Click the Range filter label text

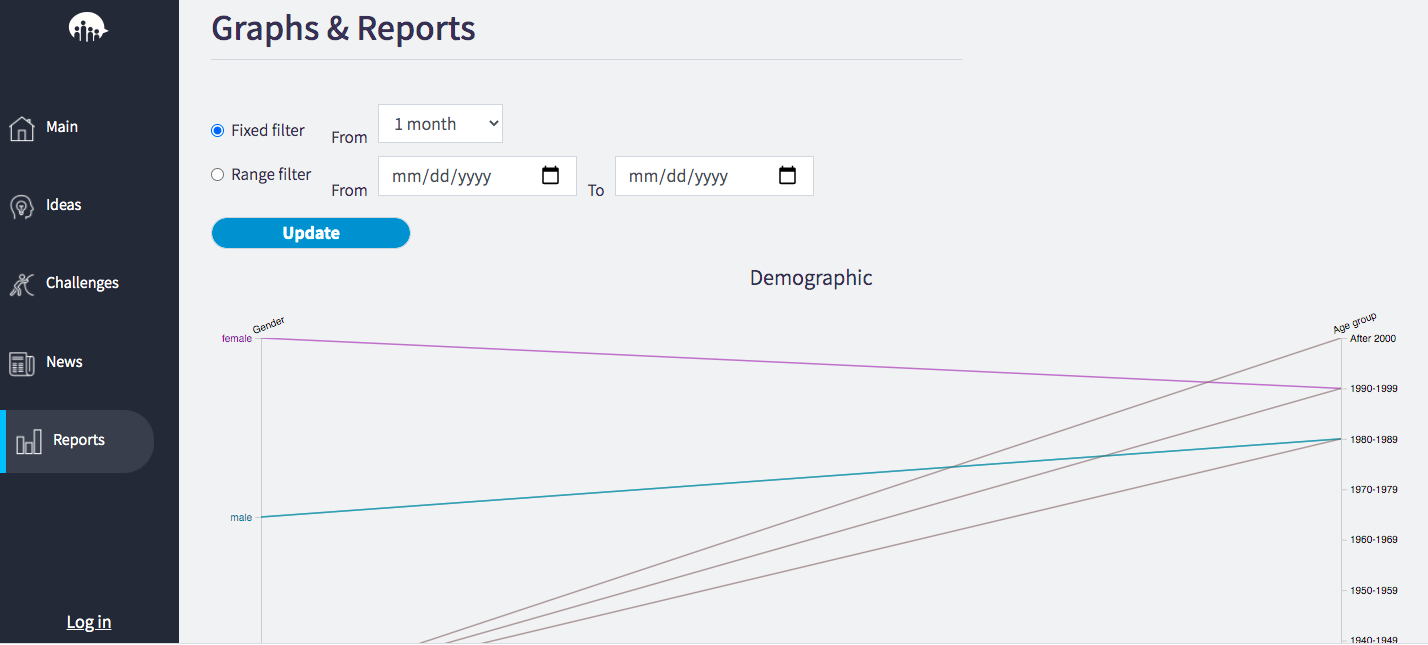click(271, 174)
